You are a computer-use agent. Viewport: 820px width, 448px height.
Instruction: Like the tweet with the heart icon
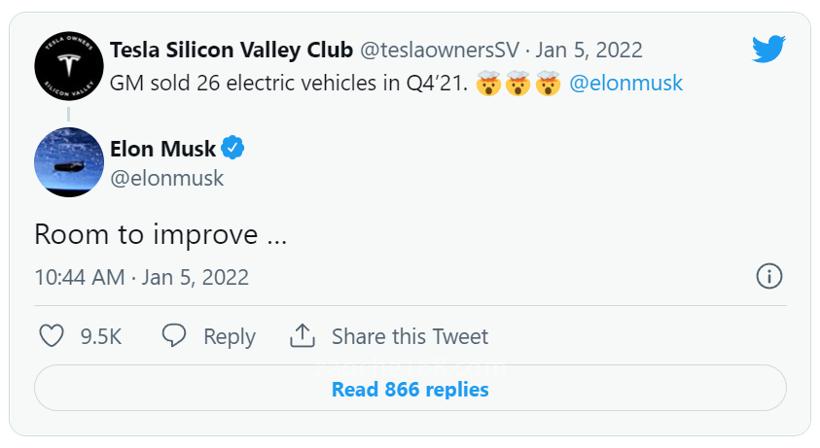pyautogui.click(x=51, y=336)
